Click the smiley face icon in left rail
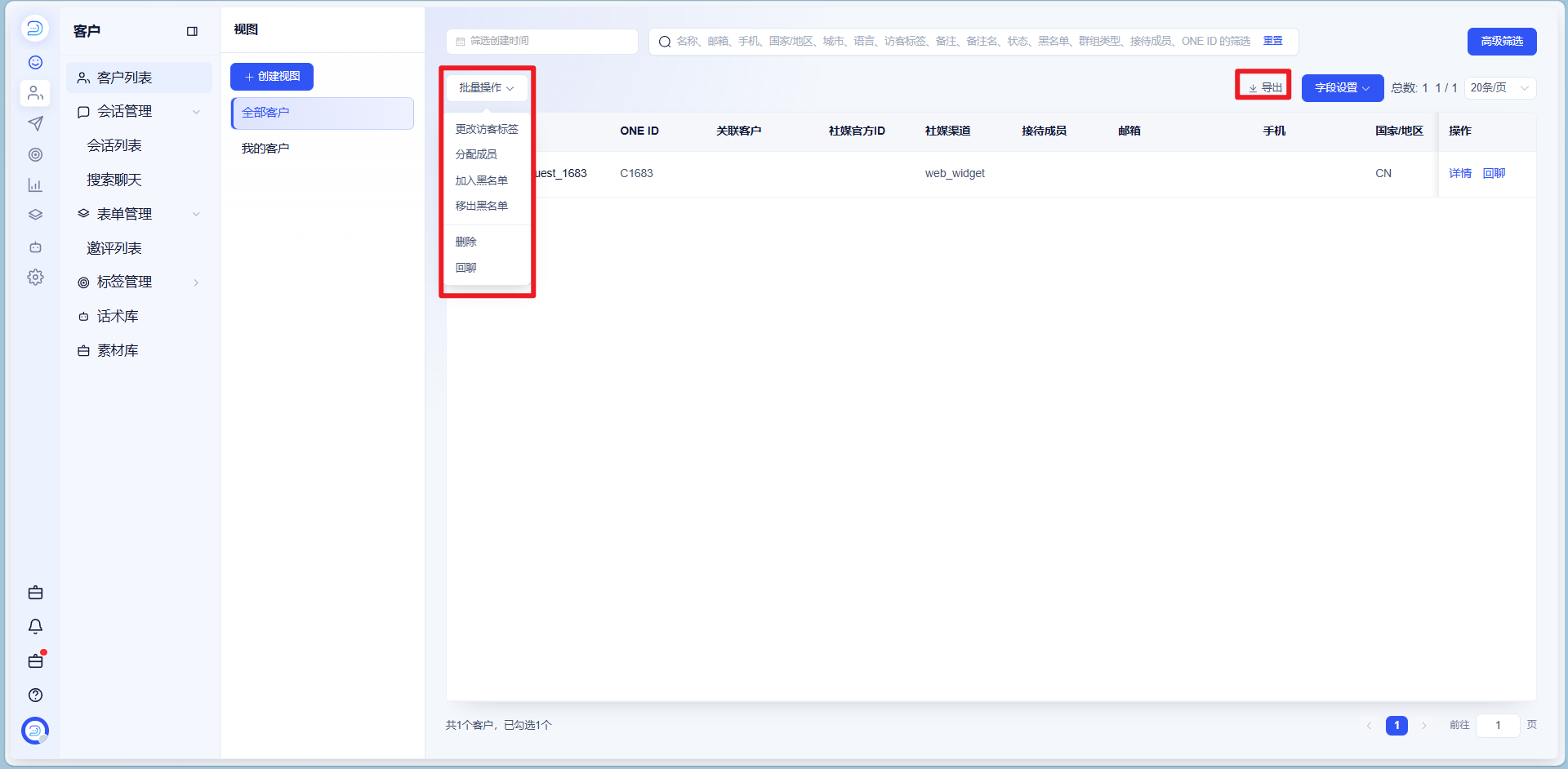This screenshot has width=1568, height=769. 35,63
